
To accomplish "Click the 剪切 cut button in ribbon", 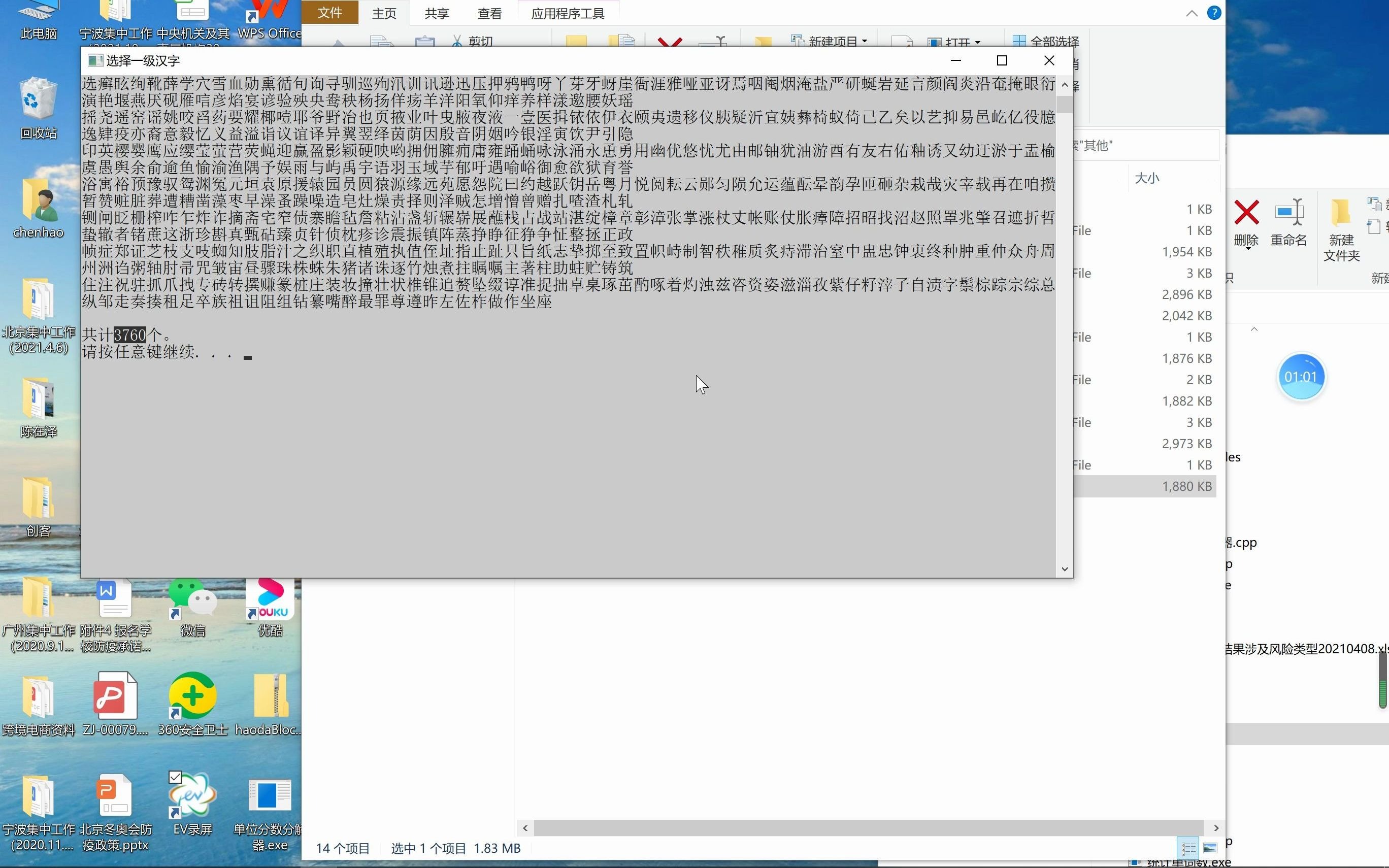I will coord(472,41).
